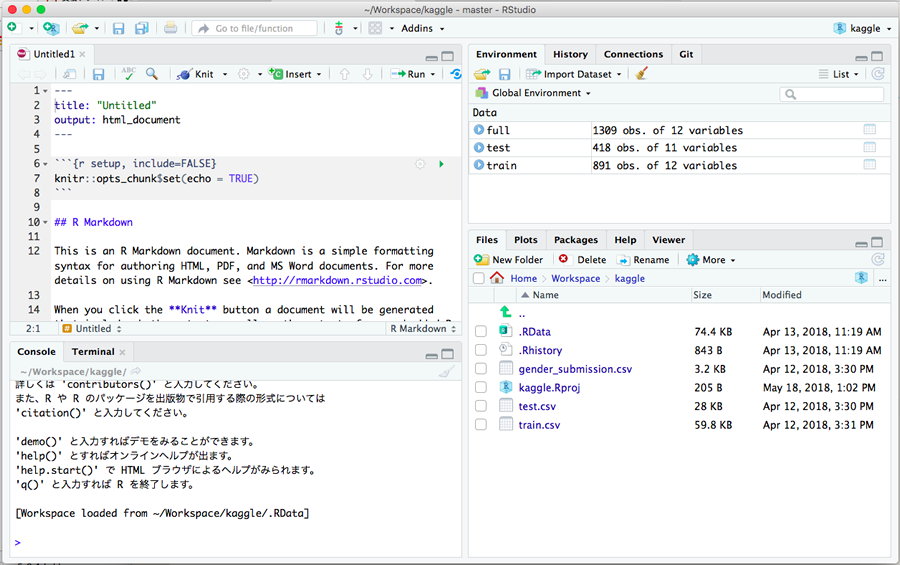Click the Save all documents icon

(x=142, y=28)
